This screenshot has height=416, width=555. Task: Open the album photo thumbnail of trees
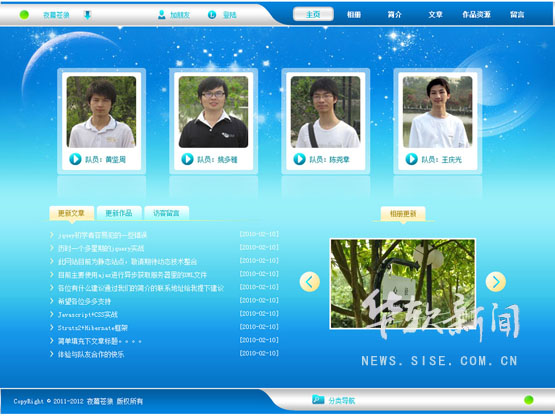point(403,284)
